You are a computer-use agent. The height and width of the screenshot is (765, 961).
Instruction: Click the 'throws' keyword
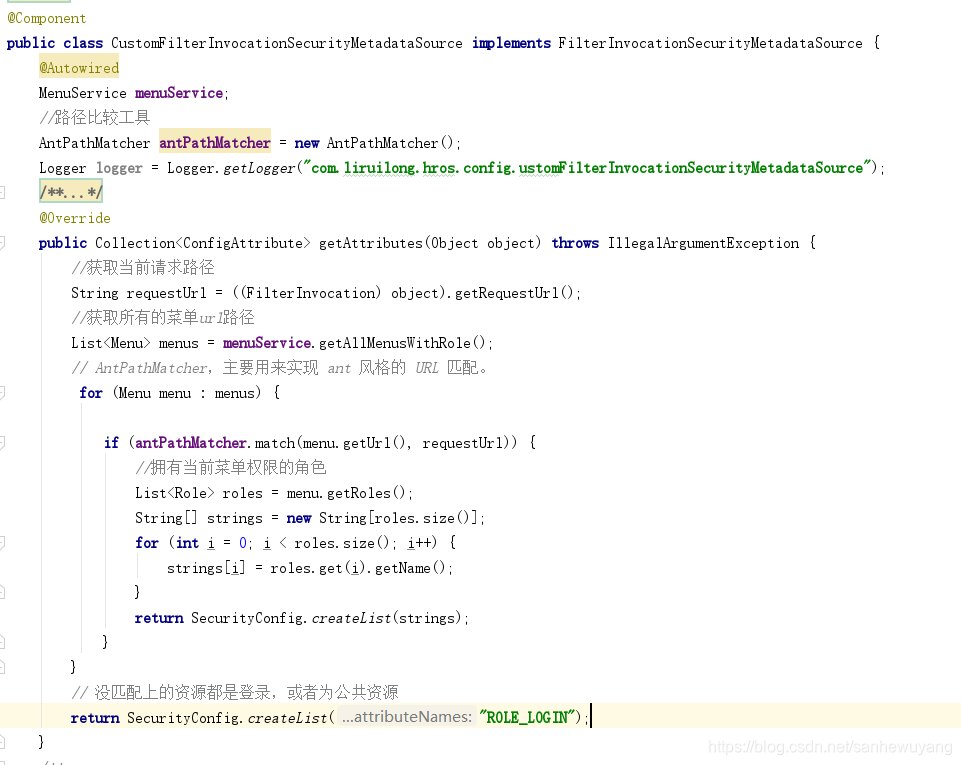coord(575,243)
